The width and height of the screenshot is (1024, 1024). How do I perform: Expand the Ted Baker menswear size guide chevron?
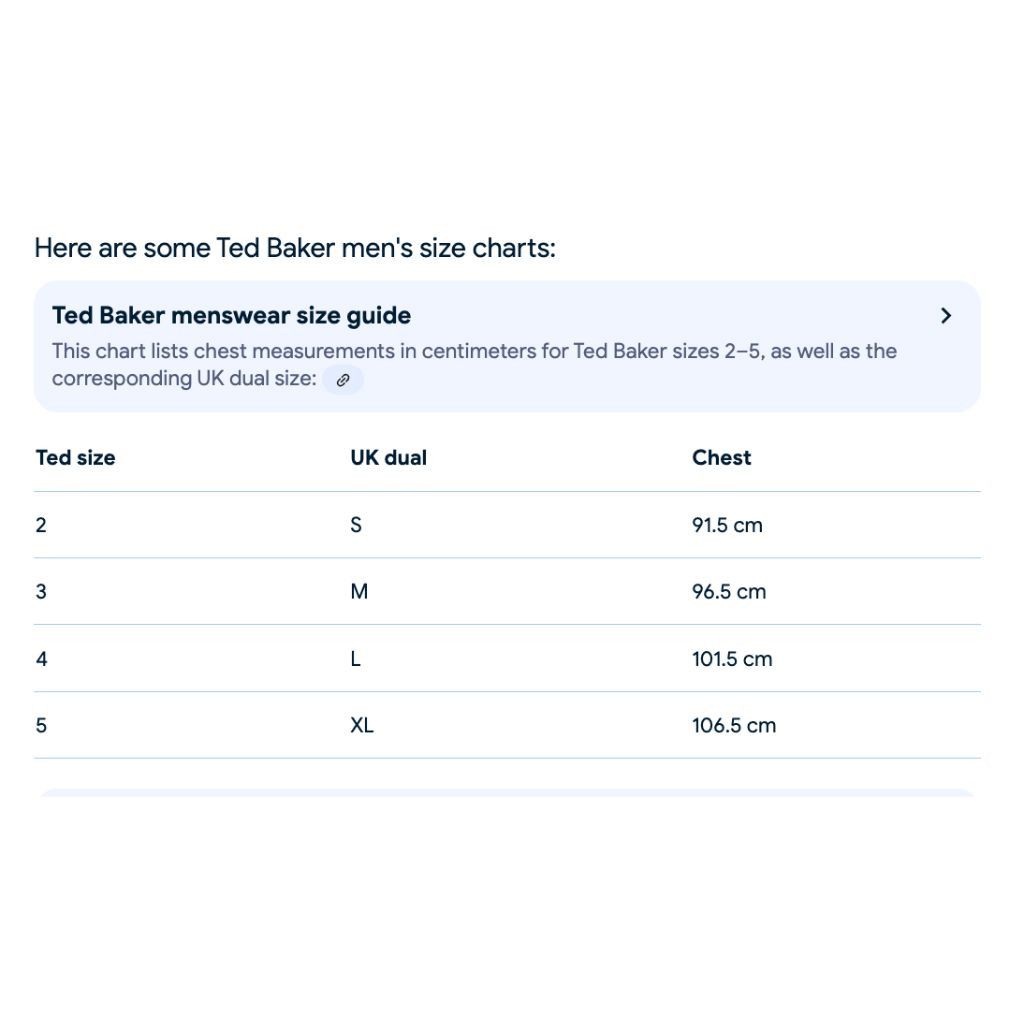point(946,316)
